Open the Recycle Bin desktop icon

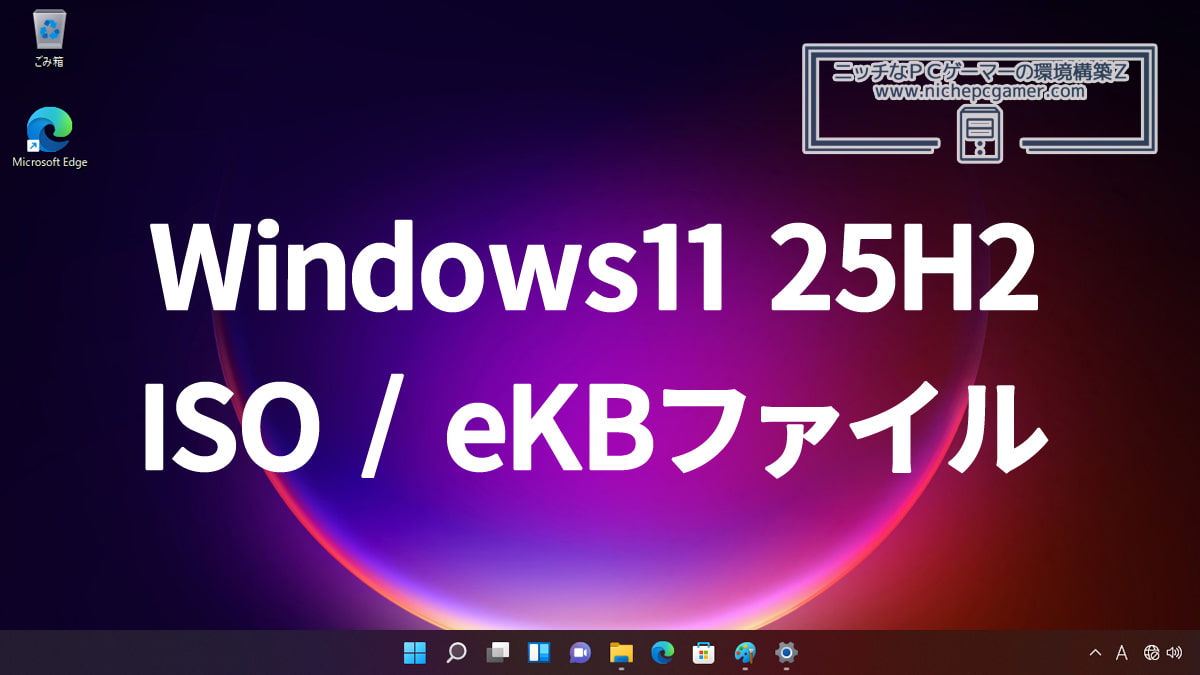coord(49,39)
